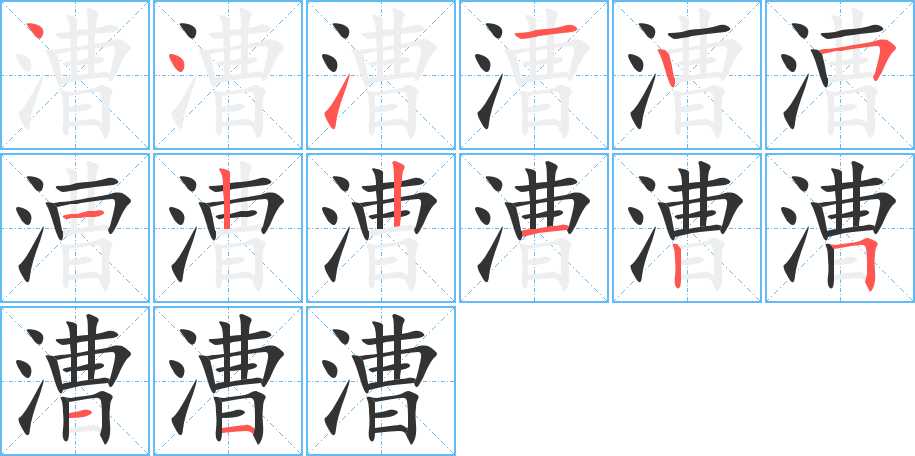The image size is (915, 456).
Task: Pick the cell showing red horizontal-turning hook stroke
Action: tap(840, 75)
